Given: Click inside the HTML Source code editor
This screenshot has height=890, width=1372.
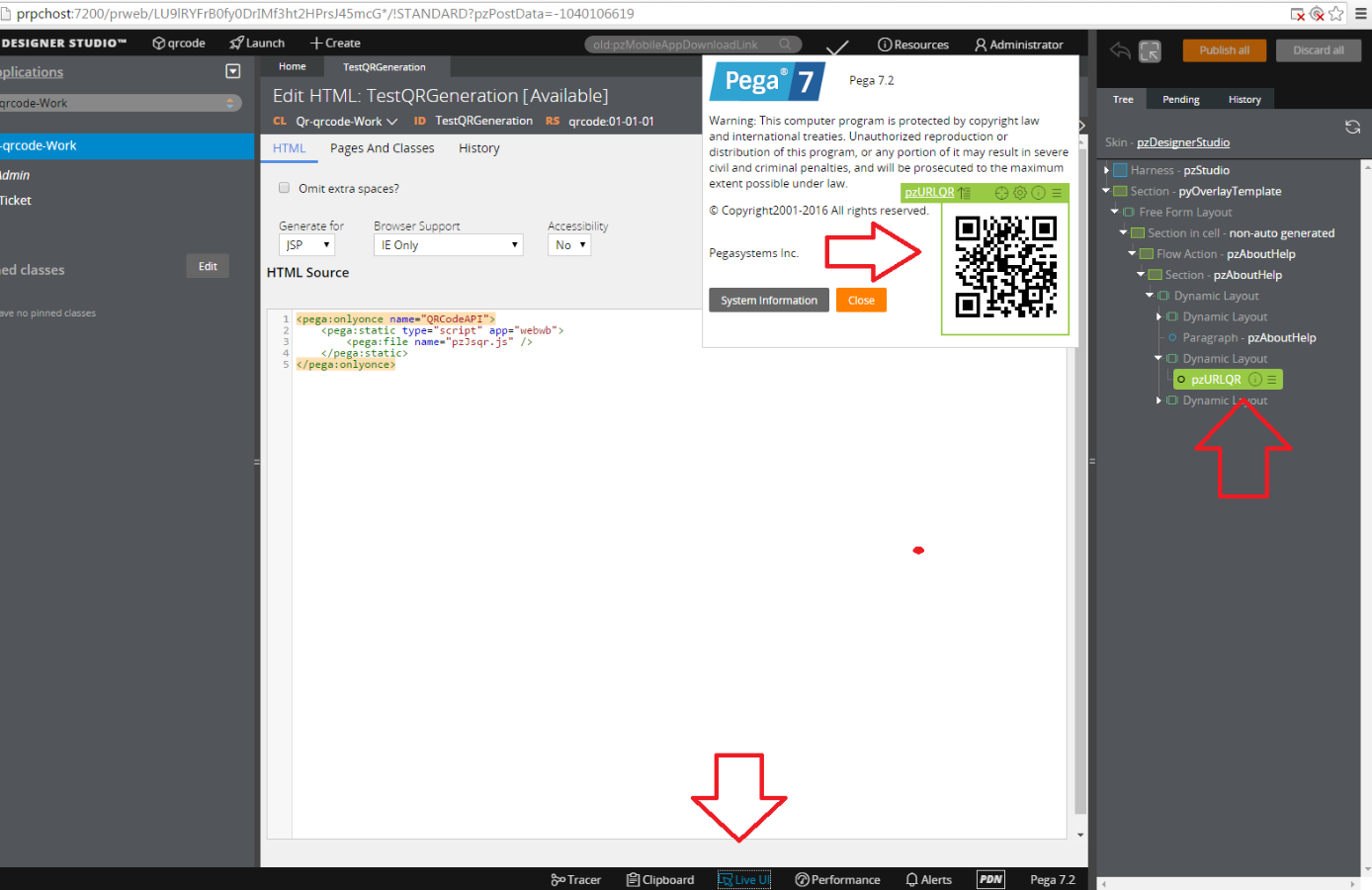Looking at the screenshot, I should [678, 574].
